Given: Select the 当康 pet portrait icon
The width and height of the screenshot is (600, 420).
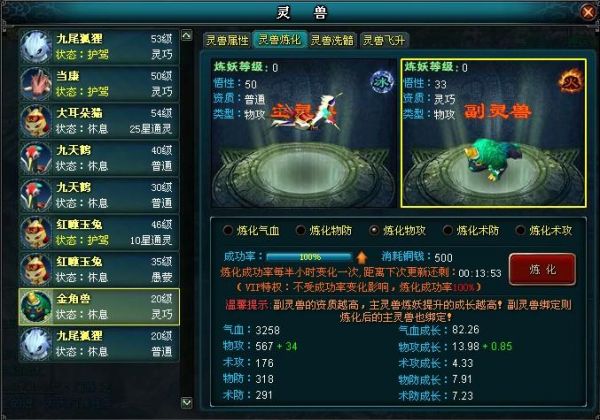Looking at the screenshot, I should [x=36, y=84].
